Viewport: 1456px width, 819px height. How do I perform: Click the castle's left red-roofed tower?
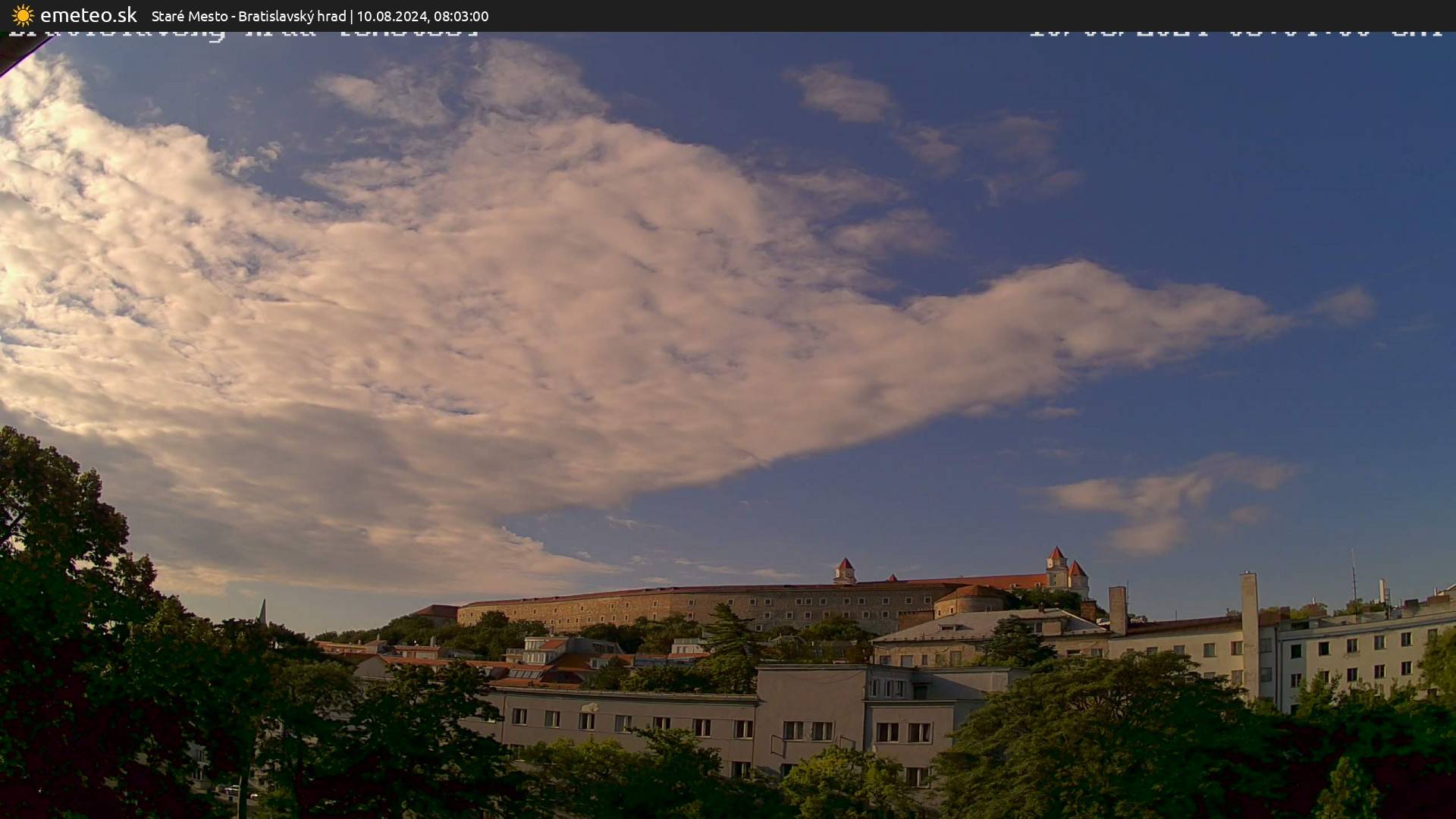[x=844, y=570]
